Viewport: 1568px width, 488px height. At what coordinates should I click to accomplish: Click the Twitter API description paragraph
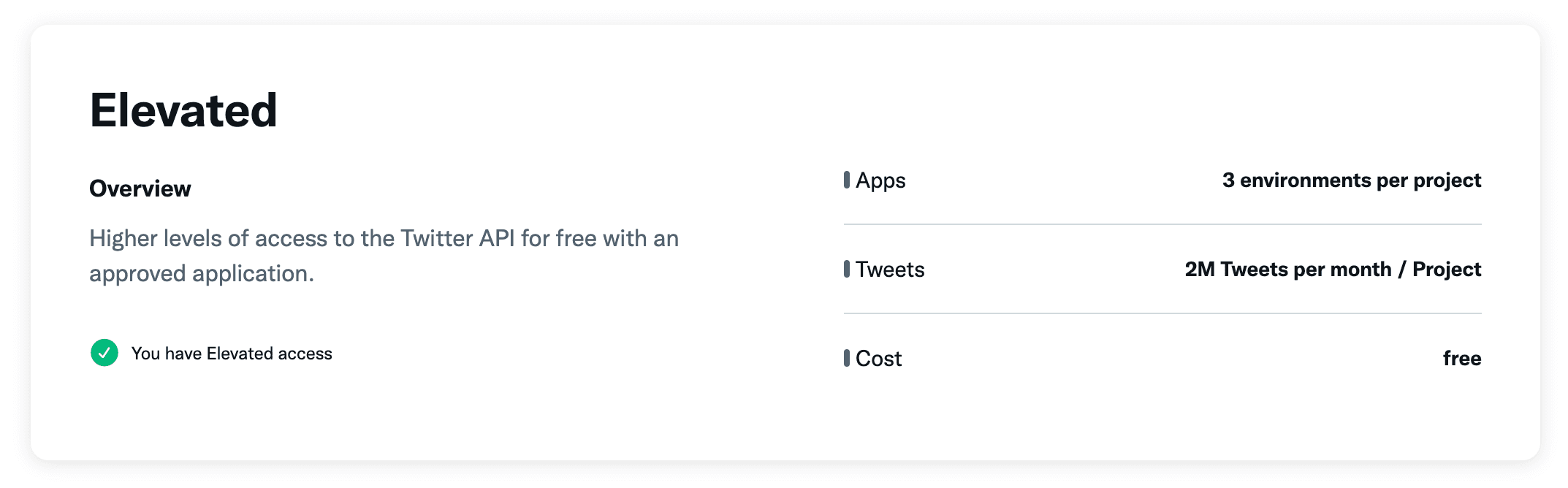384,256
